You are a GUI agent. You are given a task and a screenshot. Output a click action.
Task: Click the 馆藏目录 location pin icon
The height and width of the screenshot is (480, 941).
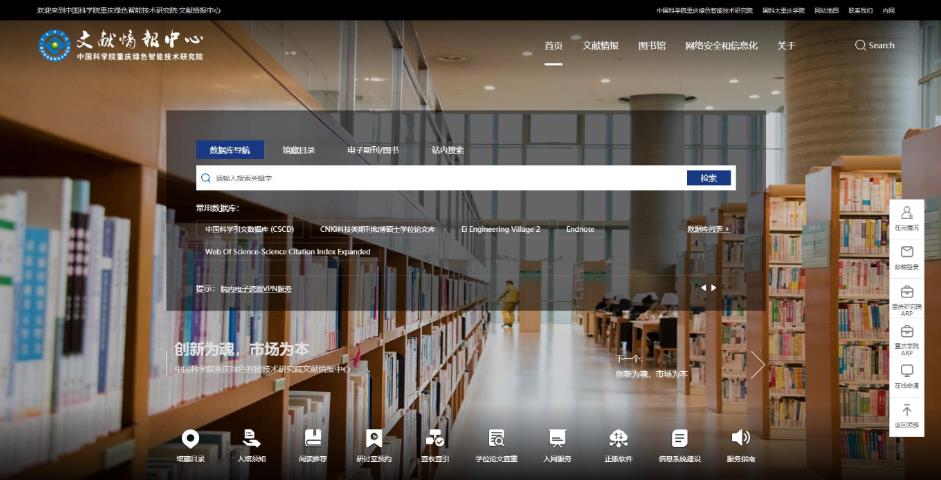click(190, 438)
